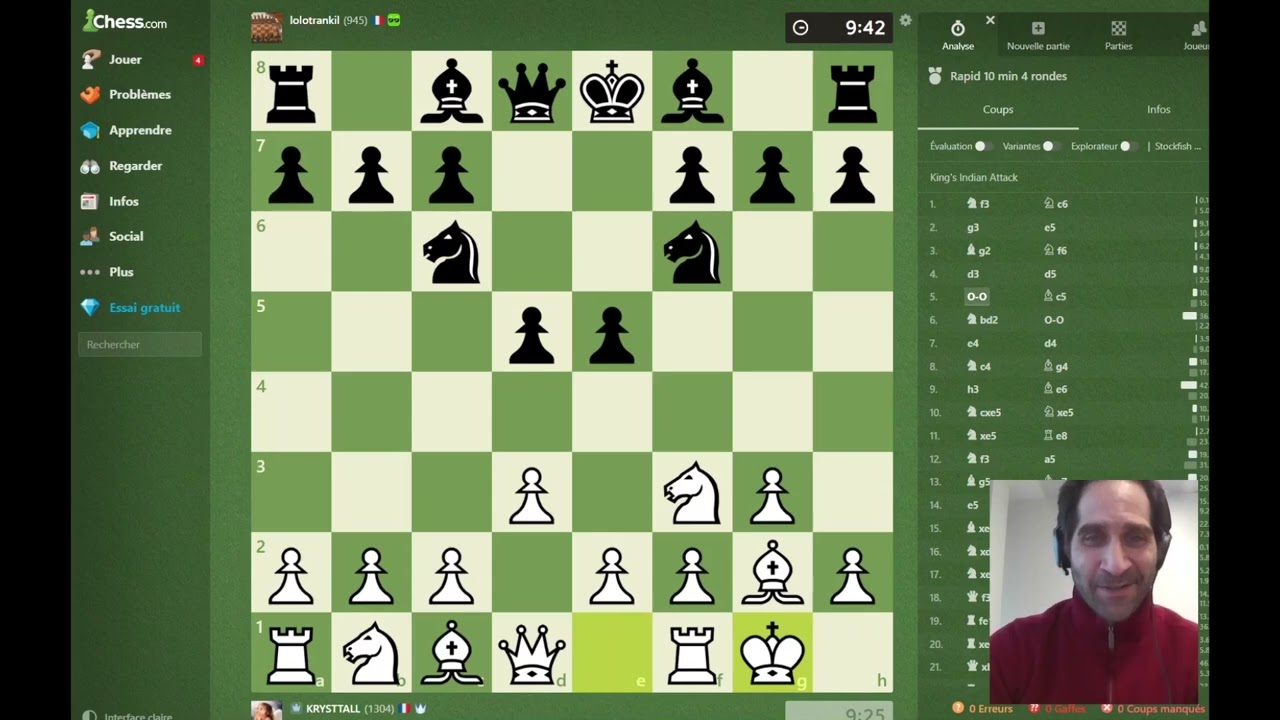Image resolution: width=1280 pixels, height=720 pixels.
Task: Click the red notification badge on Jouer
Action: [x=198, y=60]
